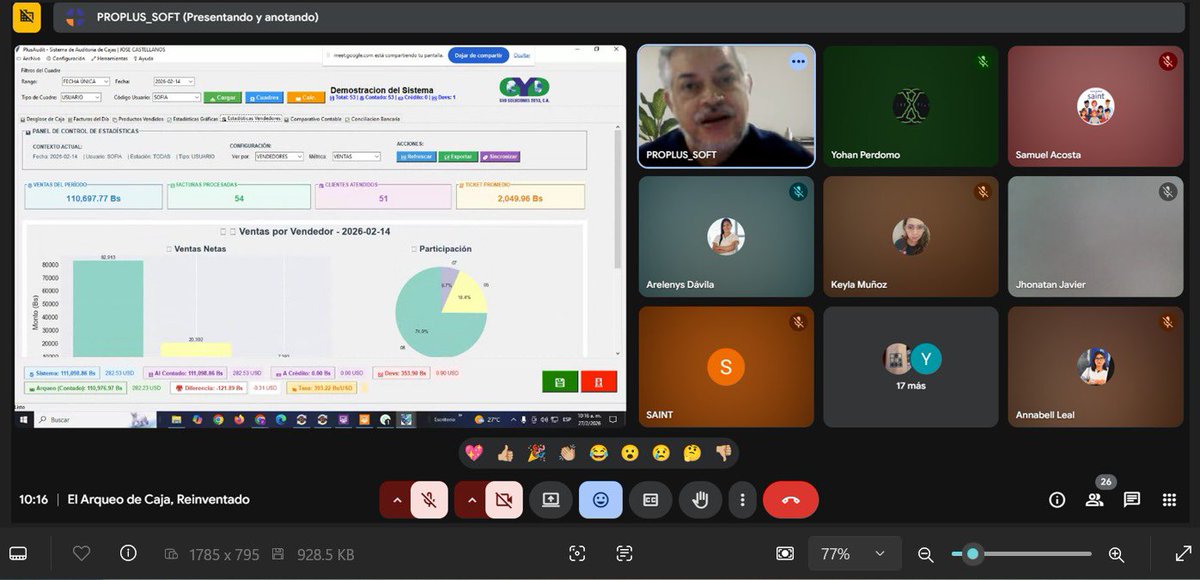Screen dimensions: 1200x580
Task: Send the sparkling heart reaction
Action: (x=474, y=453)
